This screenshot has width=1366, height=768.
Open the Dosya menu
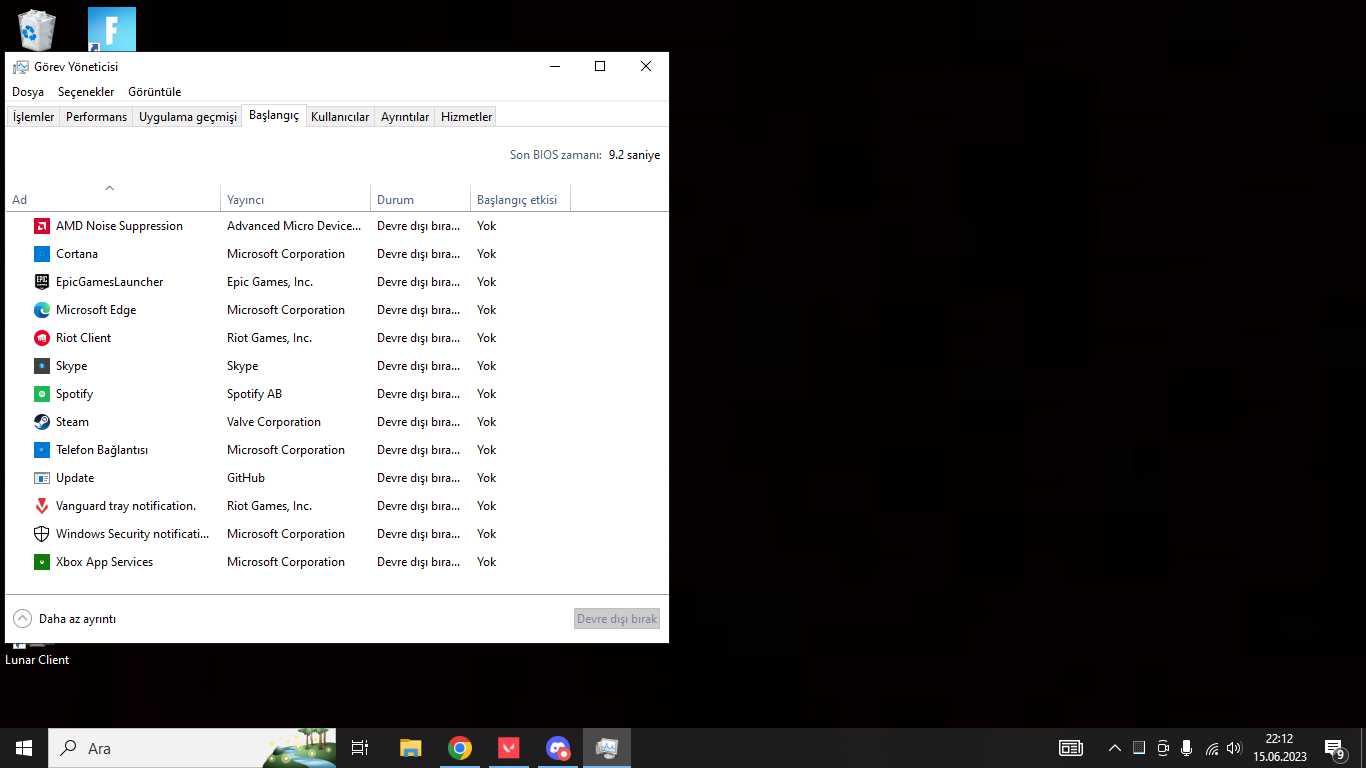click(x=28, y=92)
